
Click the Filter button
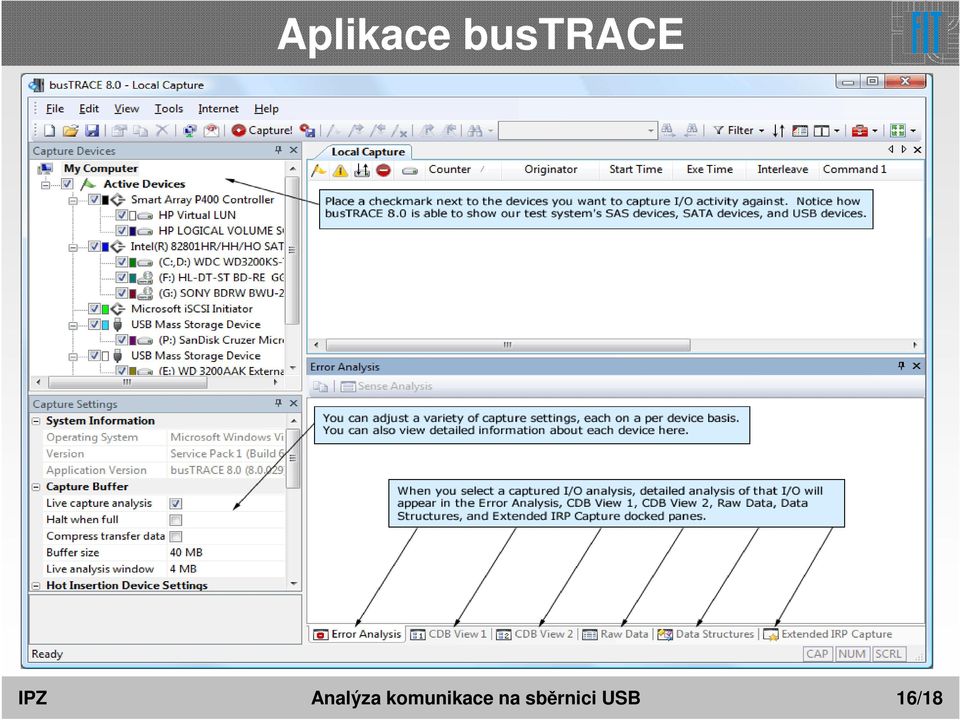click(x=733, y=130)
